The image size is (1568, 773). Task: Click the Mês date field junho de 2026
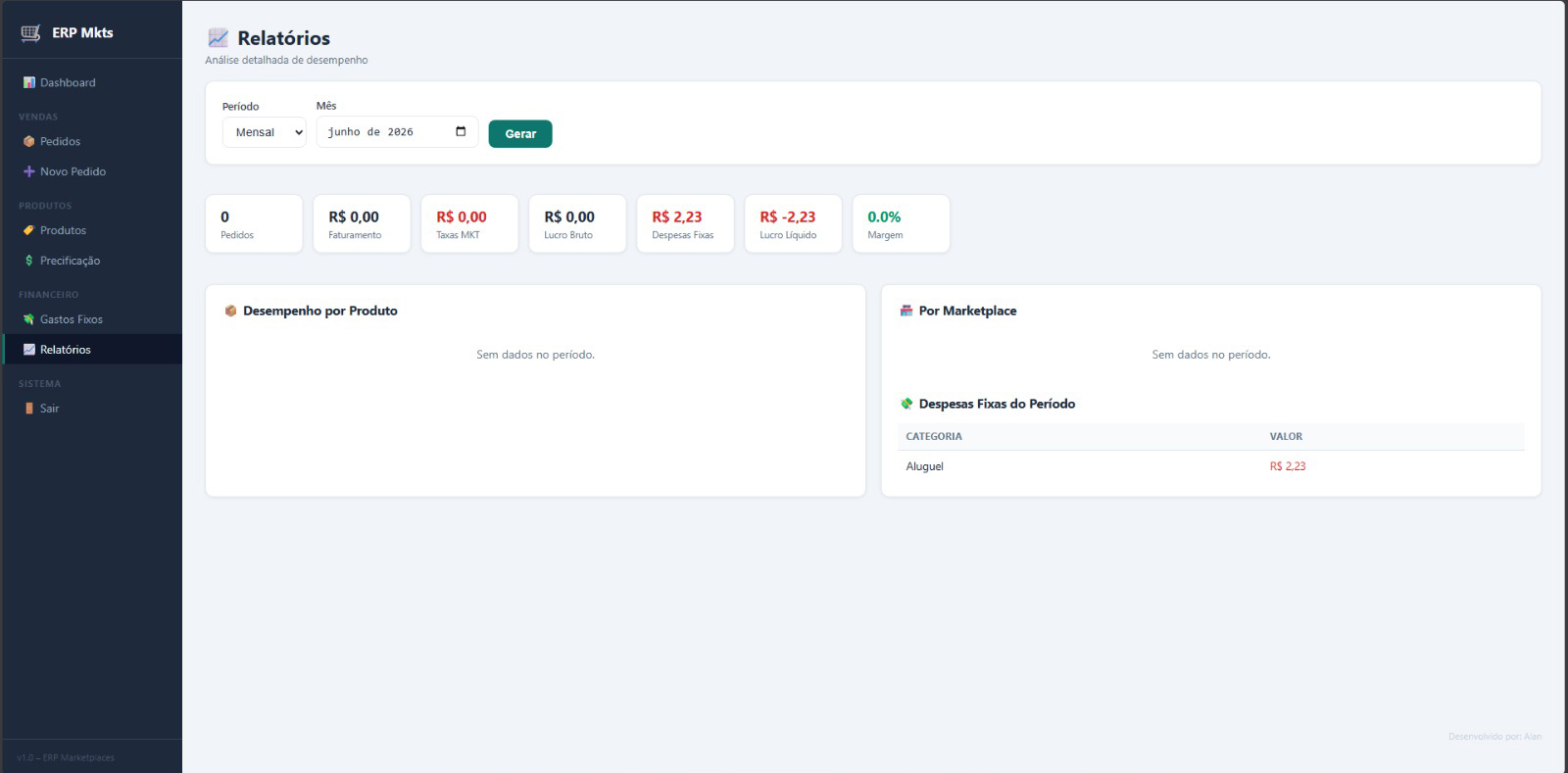click(397, 132)
